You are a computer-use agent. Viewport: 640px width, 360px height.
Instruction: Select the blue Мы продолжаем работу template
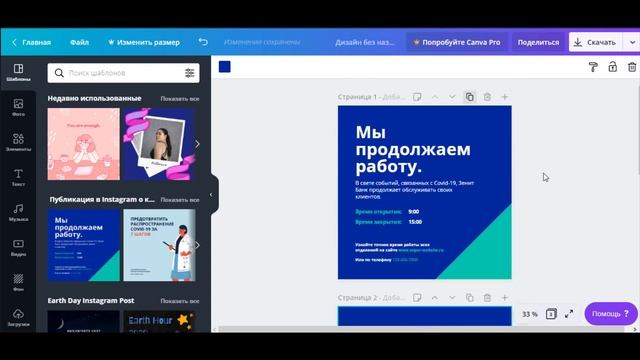click(84, 245)
